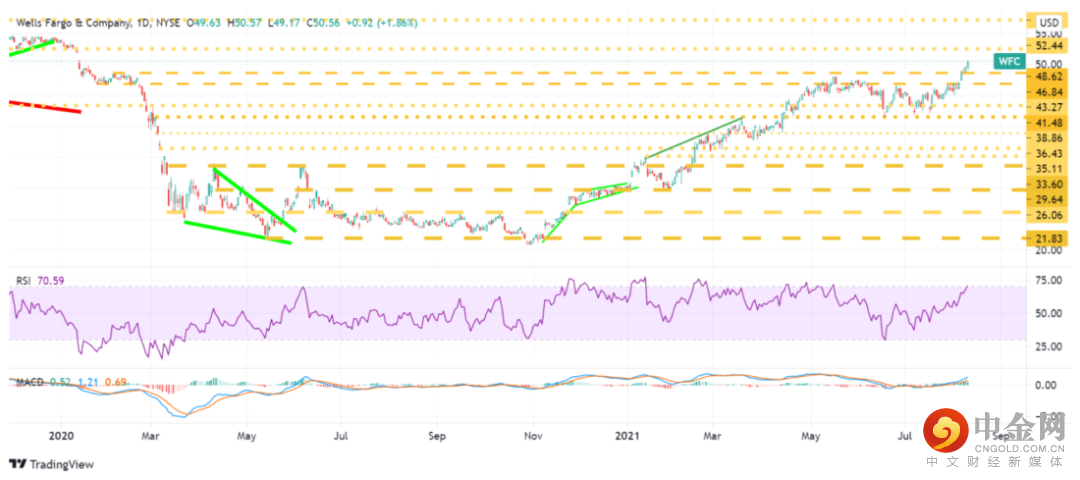The image size is (1080, 480).
Task: Click the 29.64 price level label
Action: [x=1048, y=200]
